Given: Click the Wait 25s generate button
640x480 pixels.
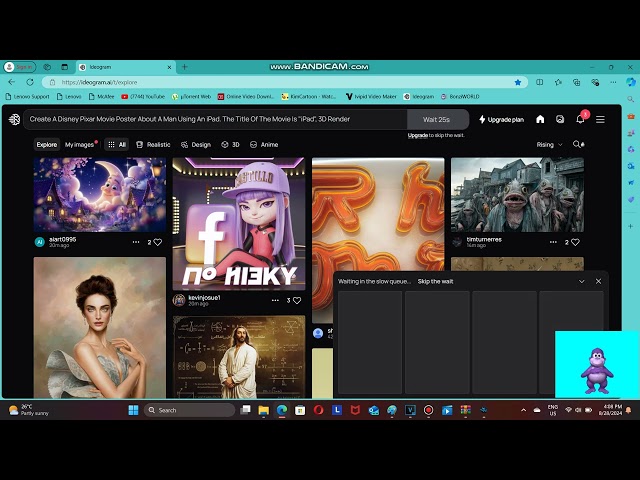Looking at the screenshot, I should (437, 119).
